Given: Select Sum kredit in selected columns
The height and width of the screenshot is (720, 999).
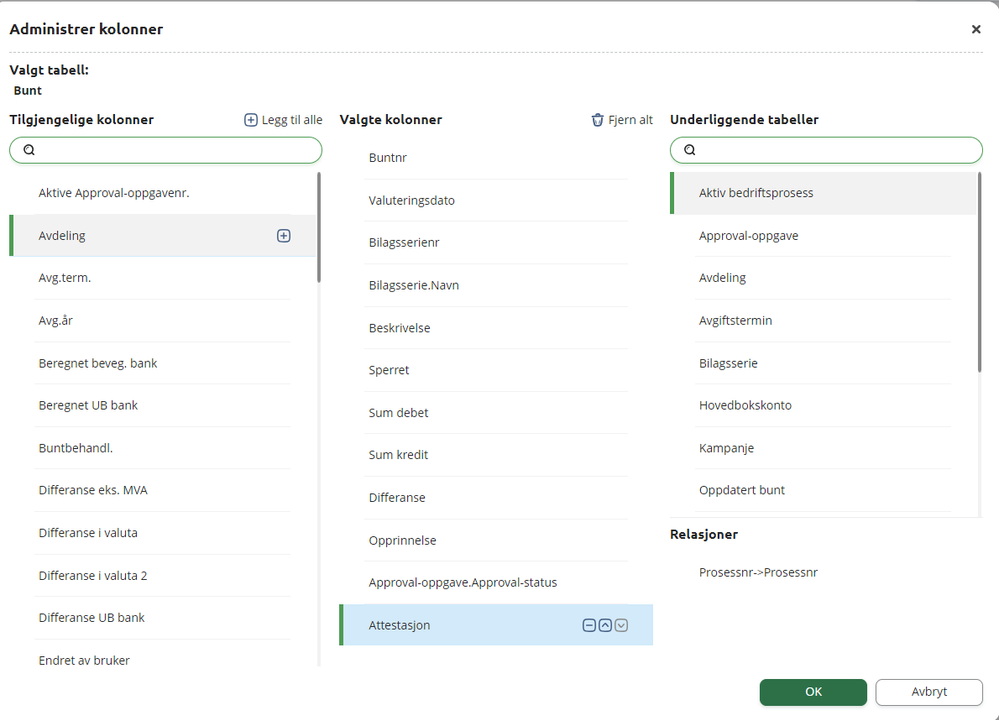Looking at the screenshot, I should click(x=496, y=455).
